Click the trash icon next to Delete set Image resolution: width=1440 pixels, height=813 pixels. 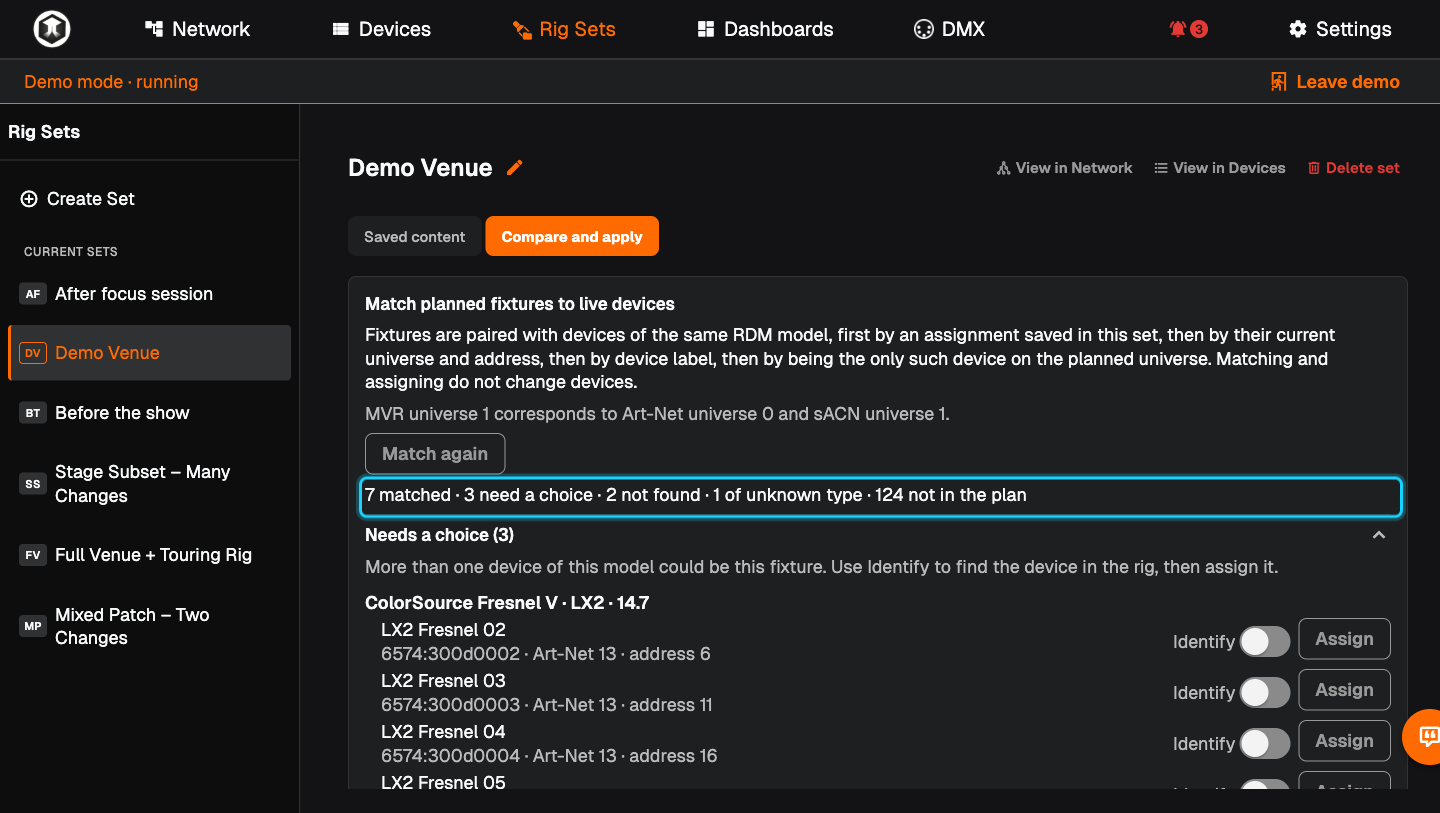point(1314,168)
